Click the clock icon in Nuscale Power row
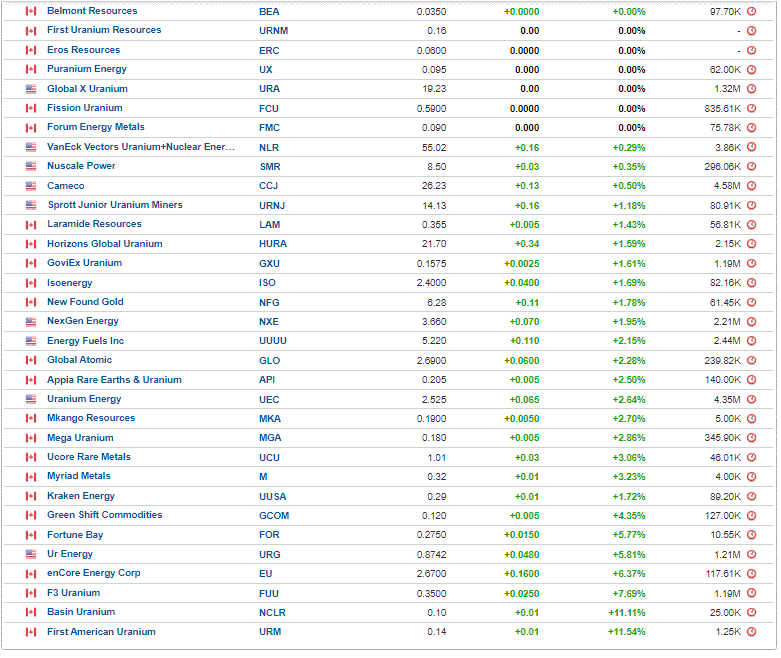Screen dimensions: 781x658 click(752, 166)
